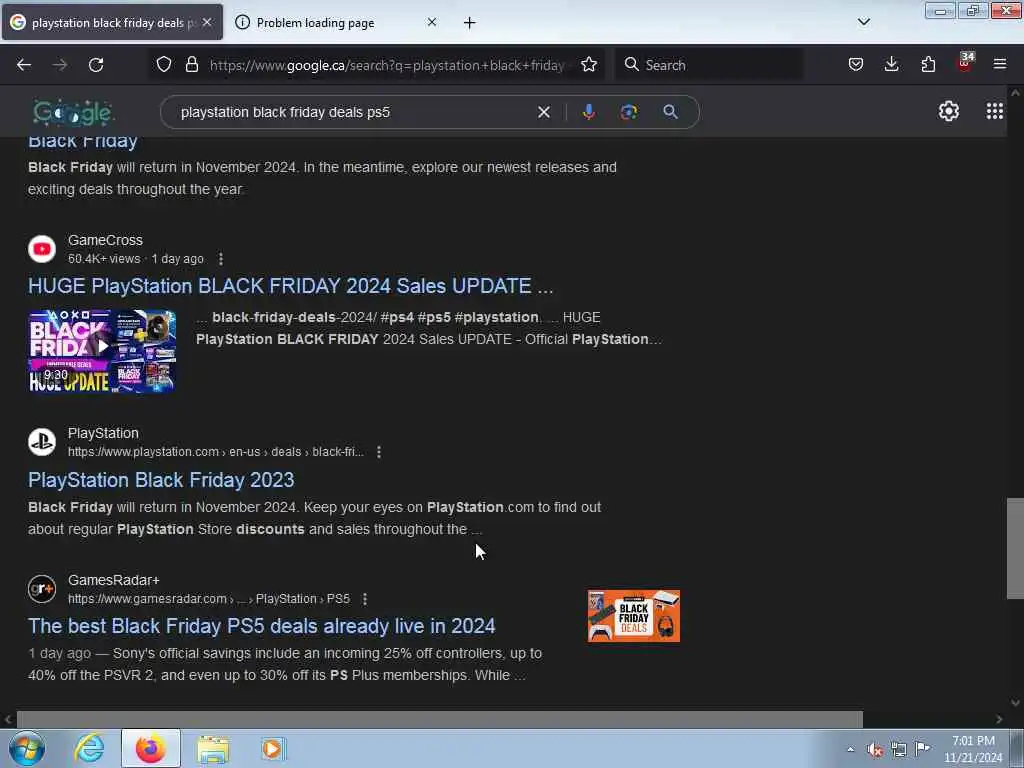Click the scroll right arrow
The image size is (1024, 768).
(x=999, y=719)
